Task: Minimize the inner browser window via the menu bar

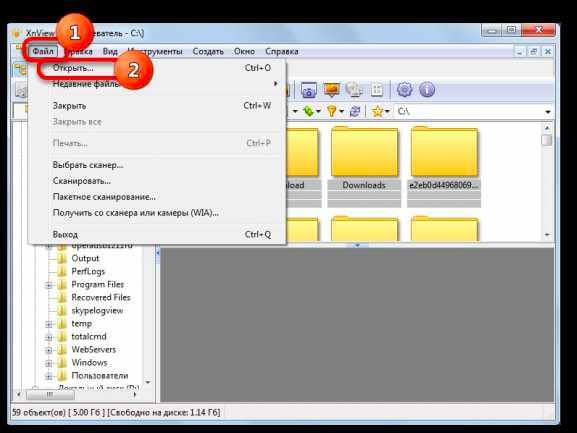Action: point(519,52)
